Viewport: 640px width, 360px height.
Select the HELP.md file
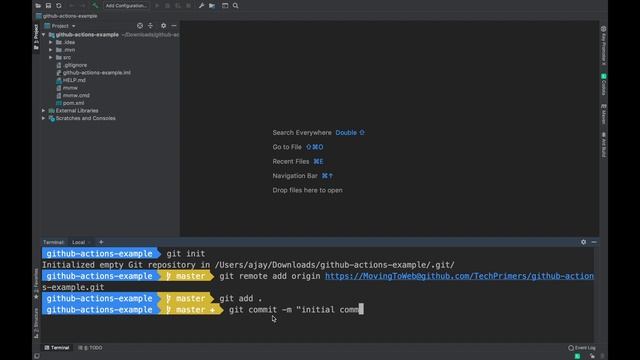[74, 80]
